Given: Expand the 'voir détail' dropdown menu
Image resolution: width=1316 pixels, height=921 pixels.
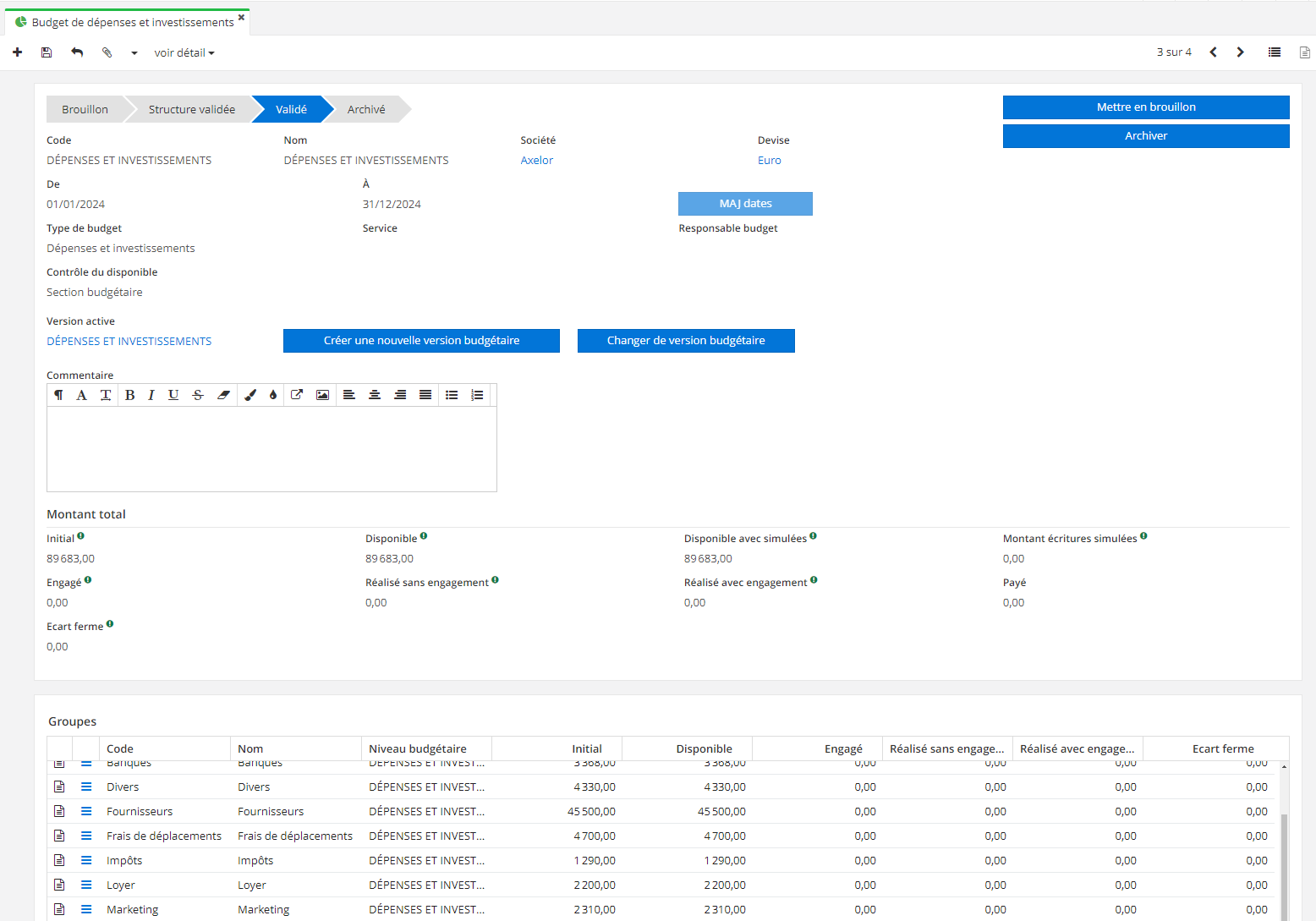Looking at the screenshot, I should (184, 52).
